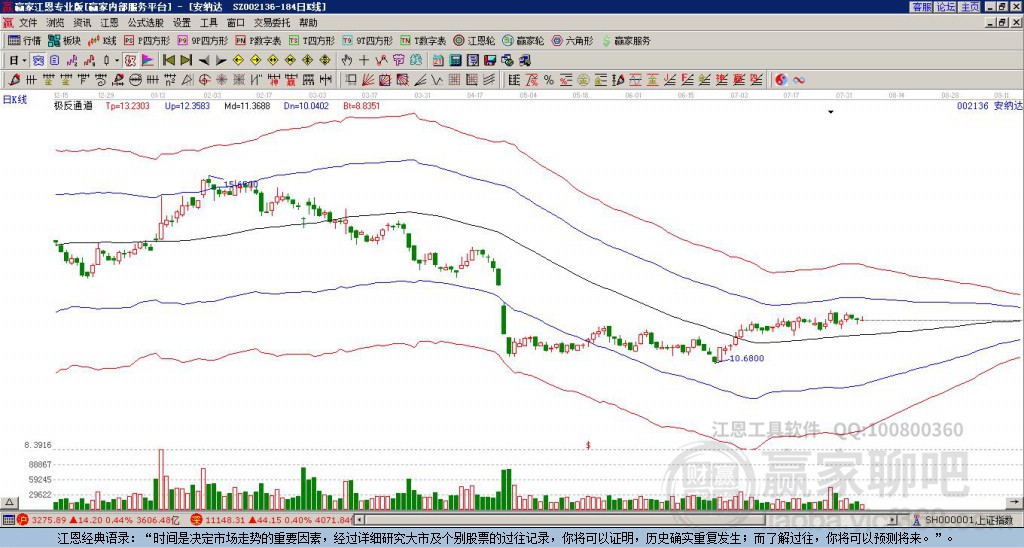
Task: Open the 公式选股 menu
Action: click(146, 23)
